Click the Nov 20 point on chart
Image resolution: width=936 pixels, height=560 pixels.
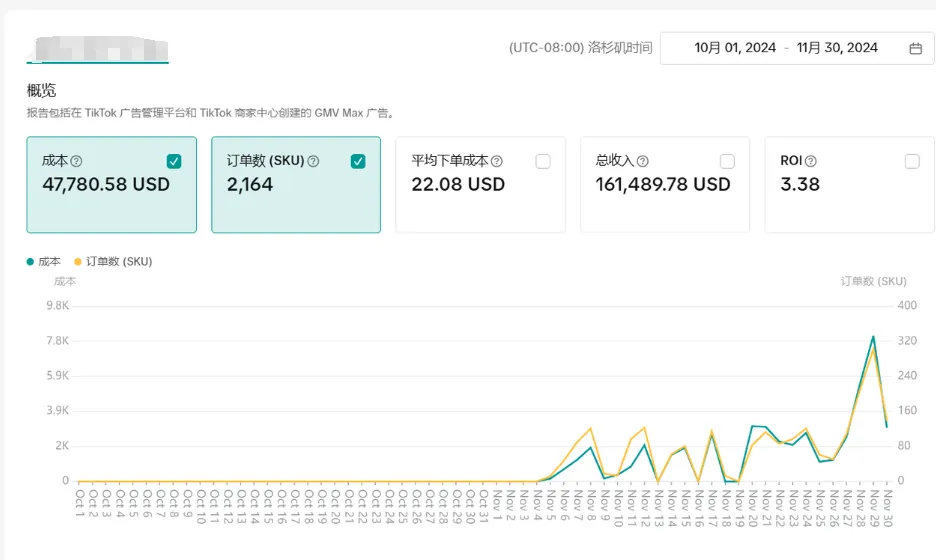coord(752,426)
